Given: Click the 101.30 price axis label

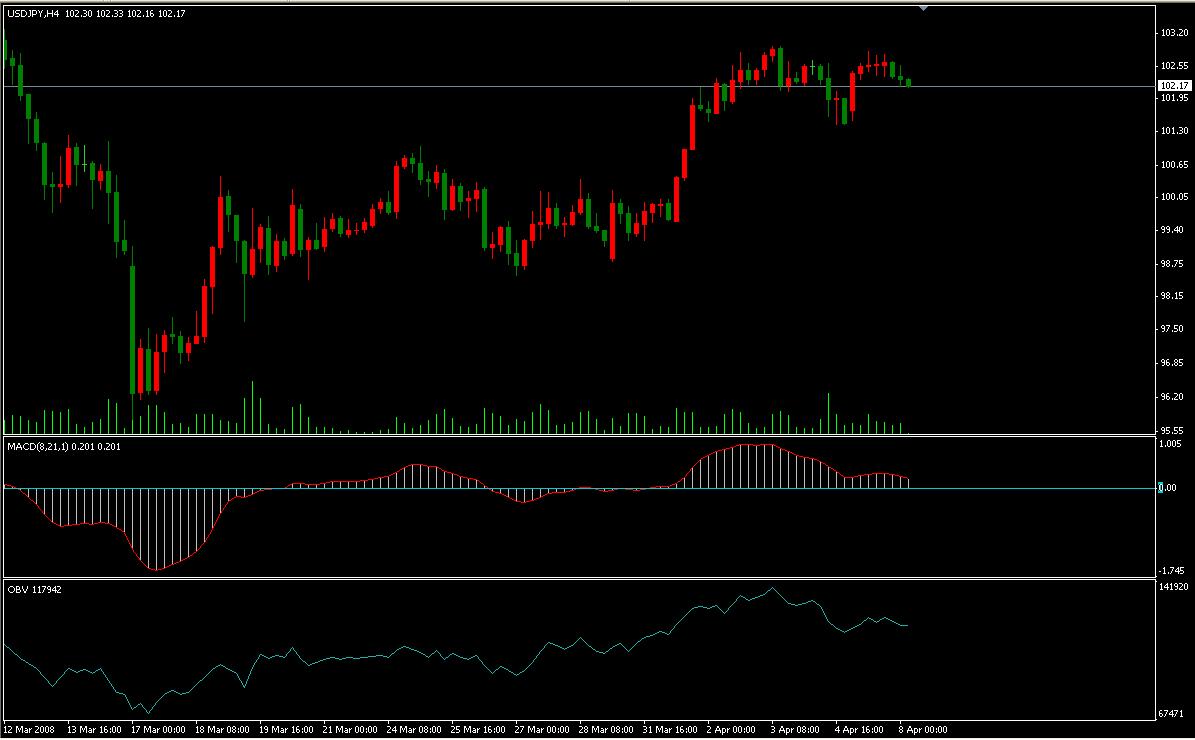Looking at the screenshot, I should point(1174,131).
